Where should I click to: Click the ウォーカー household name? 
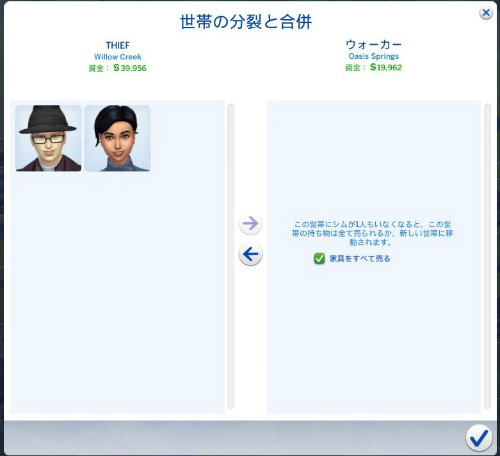click(374, 44)
